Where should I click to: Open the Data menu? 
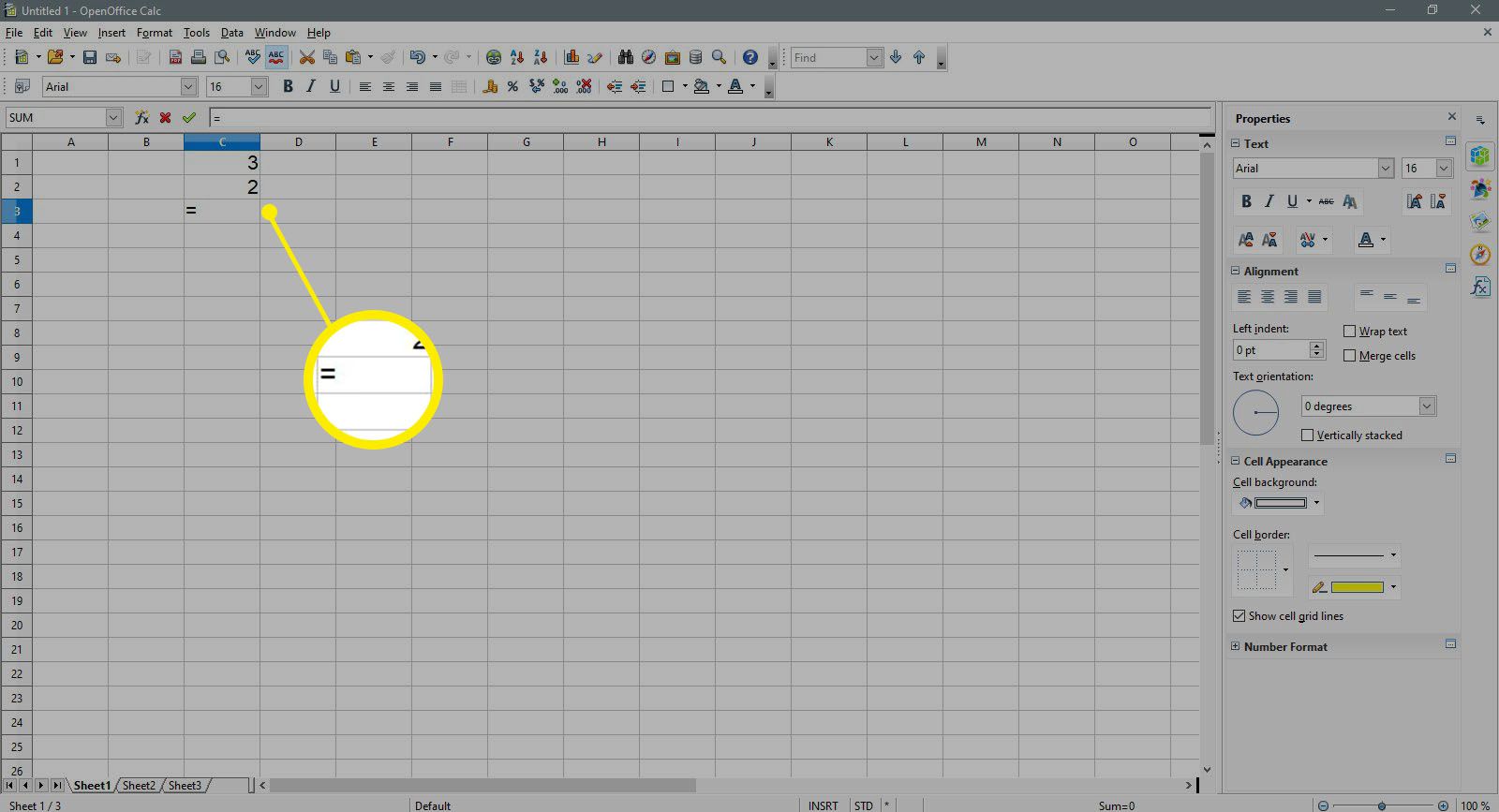[232, 33]
